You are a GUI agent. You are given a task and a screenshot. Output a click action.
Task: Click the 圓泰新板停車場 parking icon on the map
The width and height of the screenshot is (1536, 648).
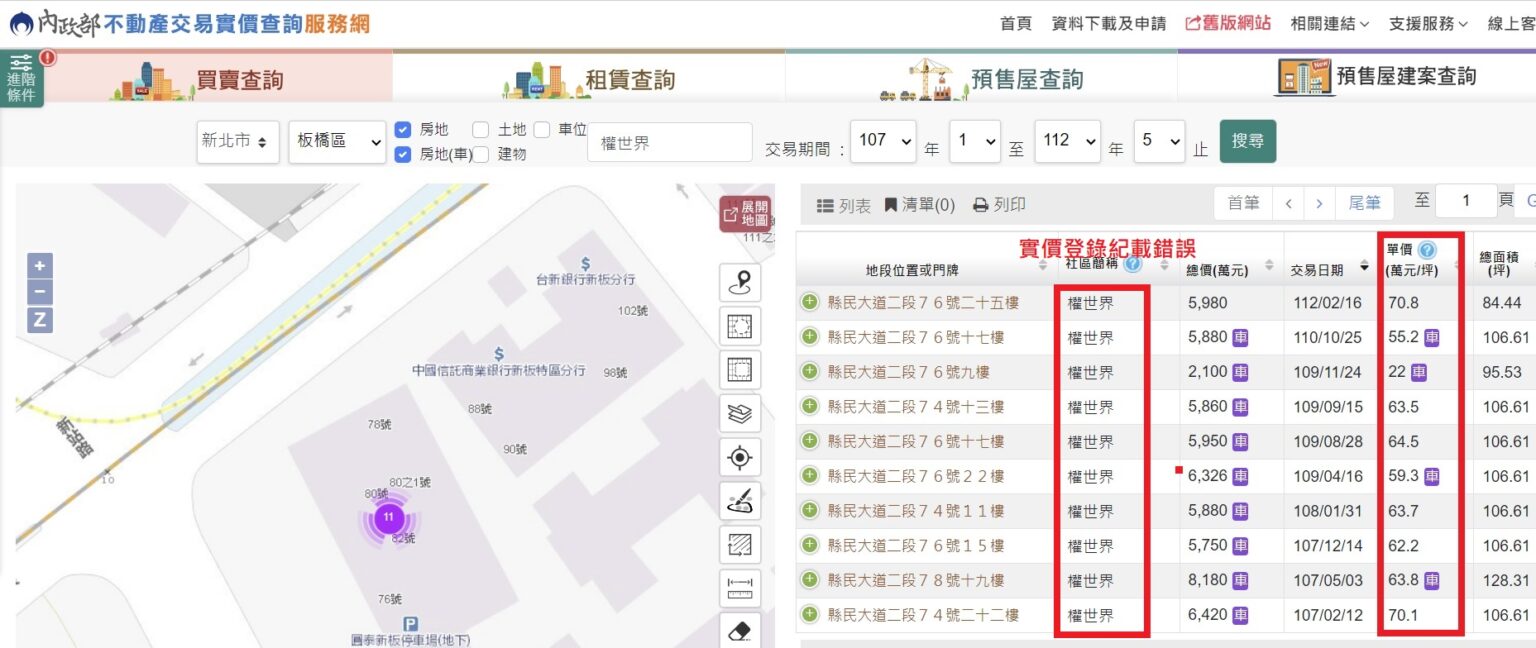410,623
